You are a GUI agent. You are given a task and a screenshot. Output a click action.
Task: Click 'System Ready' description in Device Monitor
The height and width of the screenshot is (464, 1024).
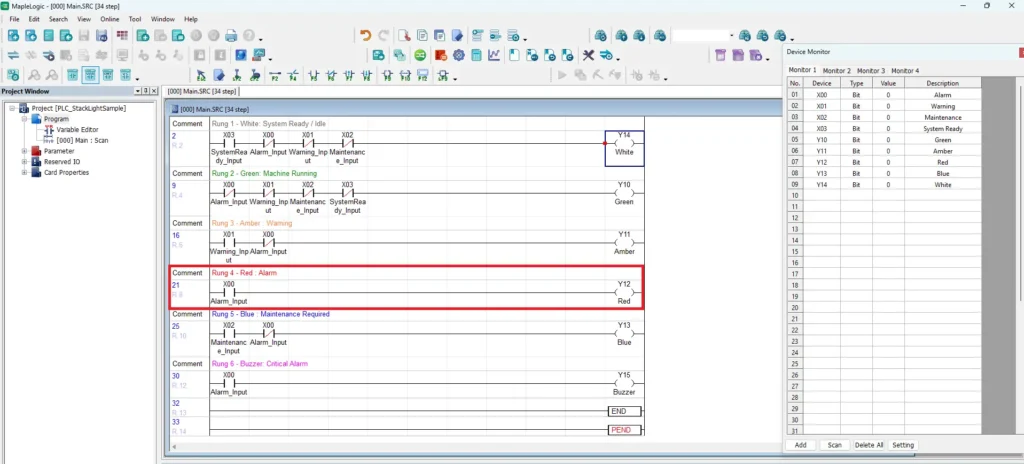pyautogui.click(x=943, y=129)
